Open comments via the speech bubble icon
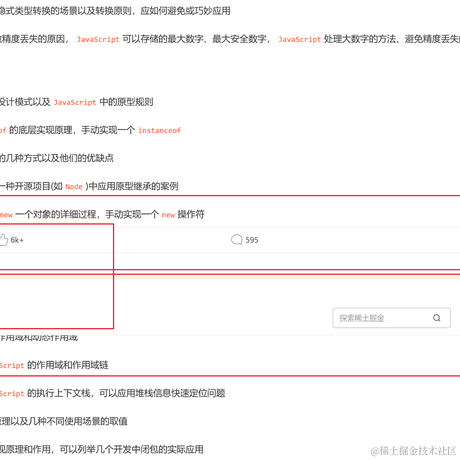This screenshot has height=460, width=460. (x=237, y=240)
